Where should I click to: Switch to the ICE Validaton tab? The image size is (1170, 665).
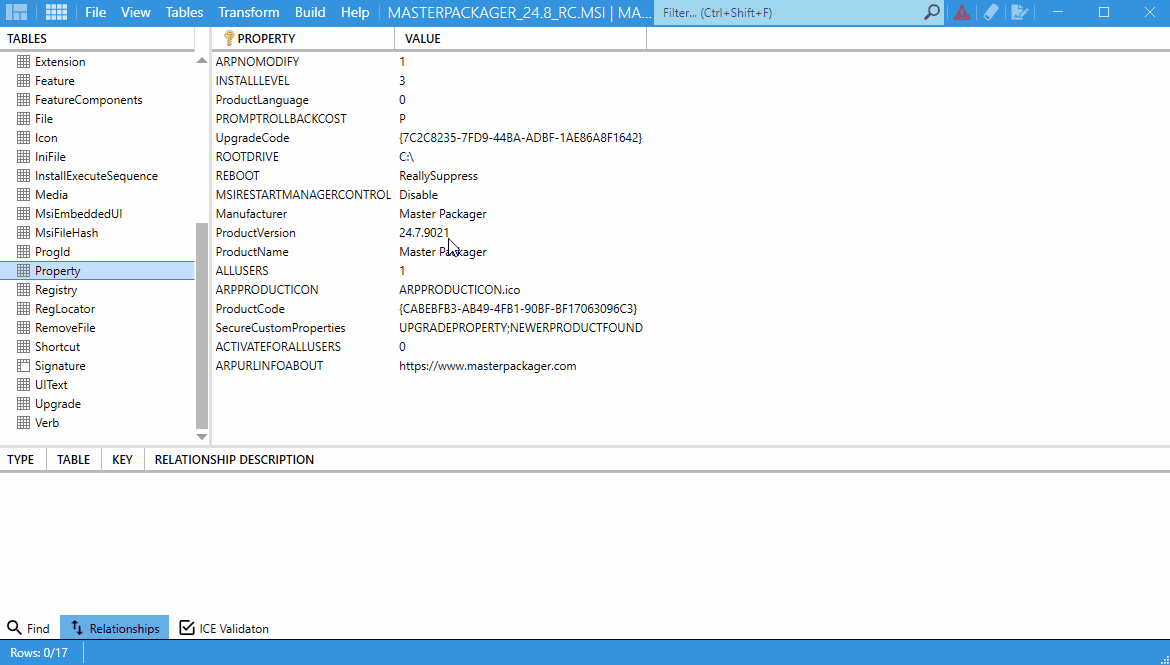click(224, 628)
